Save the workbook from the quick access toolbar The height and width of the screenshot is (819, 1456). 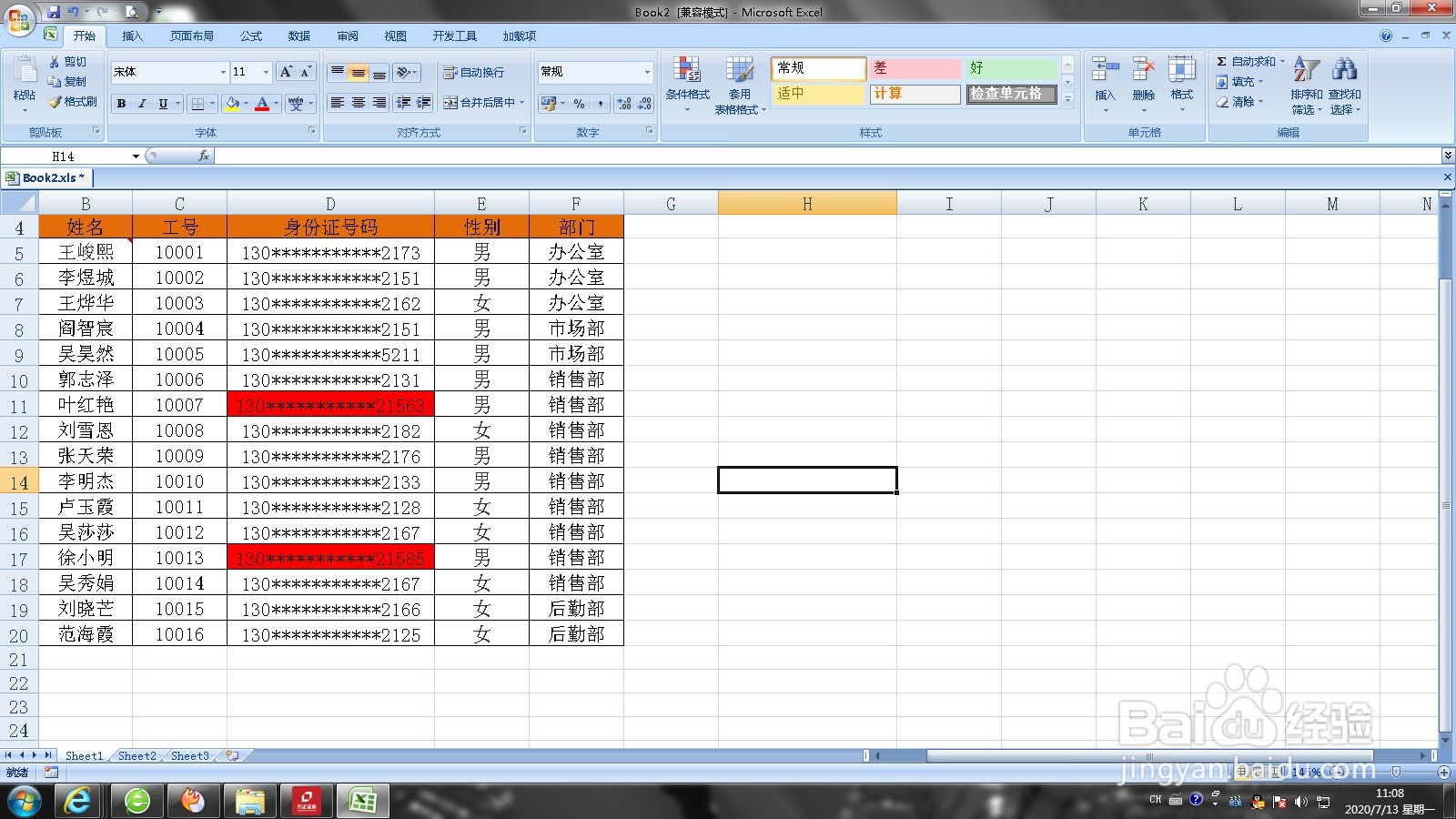53,12
